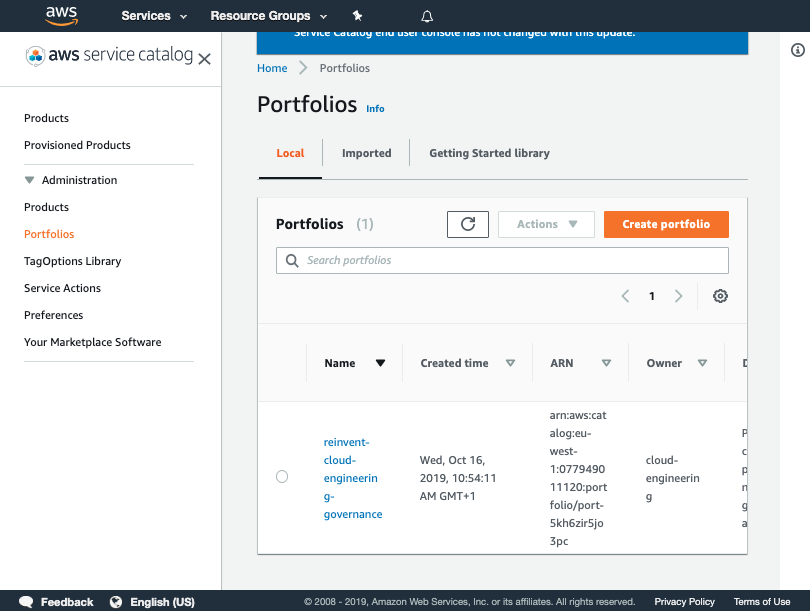Click the Create portfolio button
This screenshot has width=810, height=611.
pos(666,224)
